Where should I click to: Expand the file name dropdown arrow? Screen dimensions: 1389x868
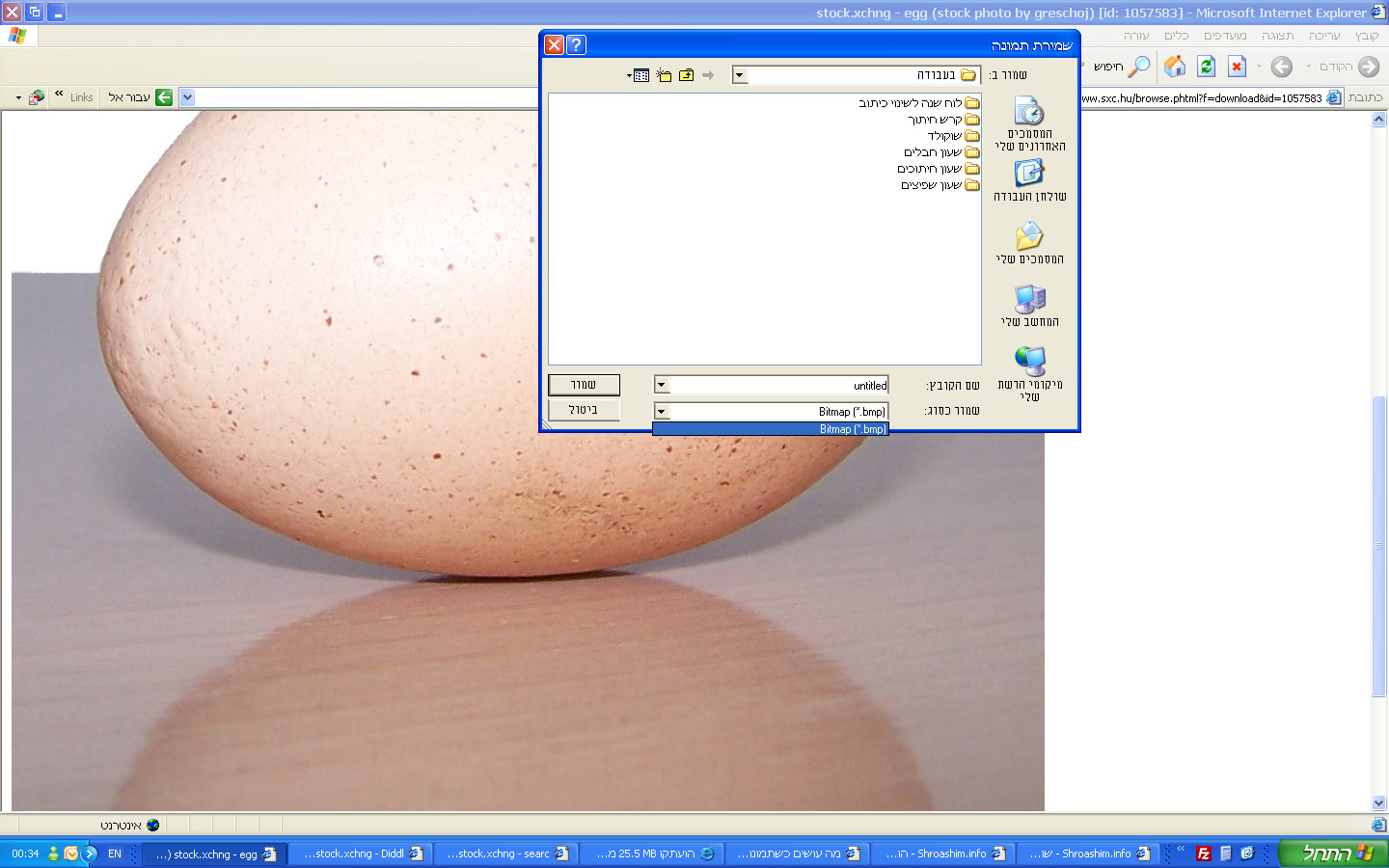pyautogui.click(x=662, y=385)
